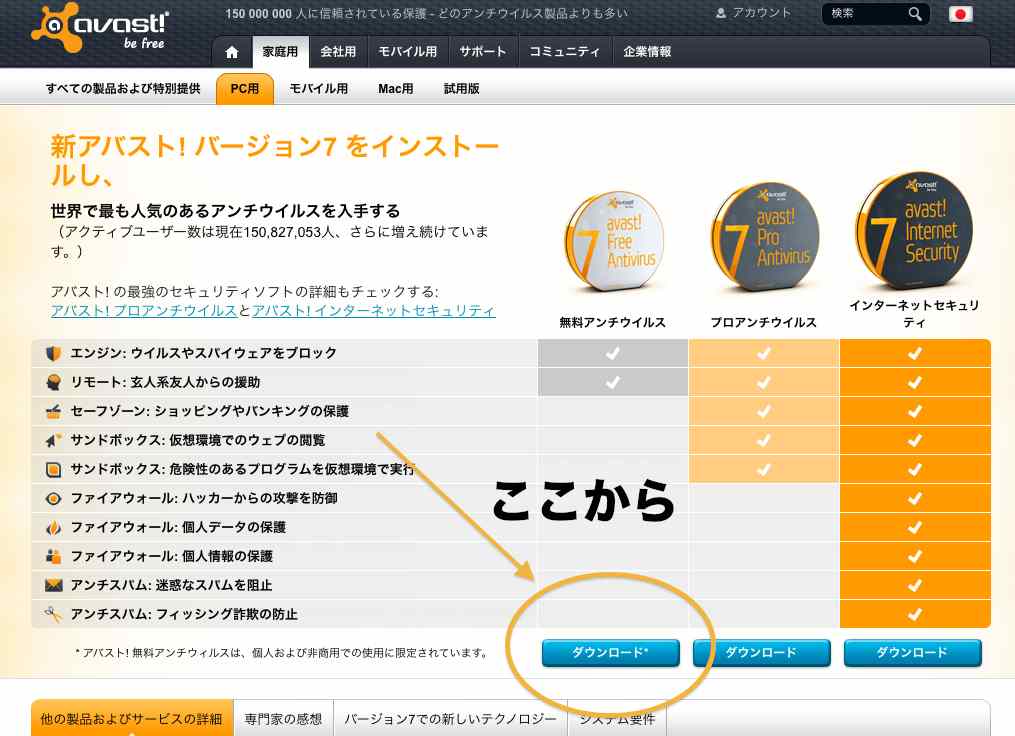The image size is (1015, 736).
Task: Open the コミュニティ menu item
Action: point(564,52)
